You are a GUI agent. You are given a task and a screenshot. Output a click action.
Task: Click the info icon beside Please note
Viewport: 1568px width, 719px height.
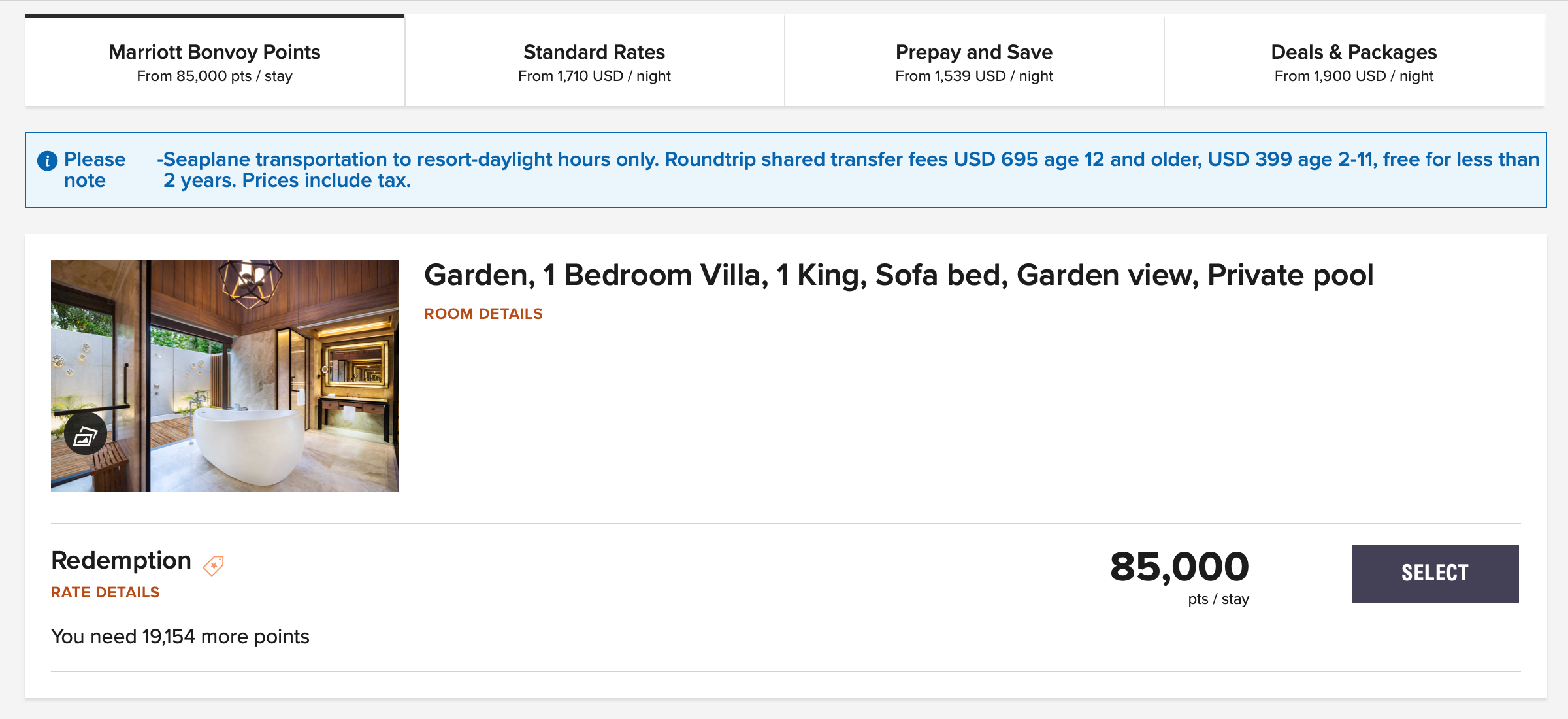coord(47,161)
